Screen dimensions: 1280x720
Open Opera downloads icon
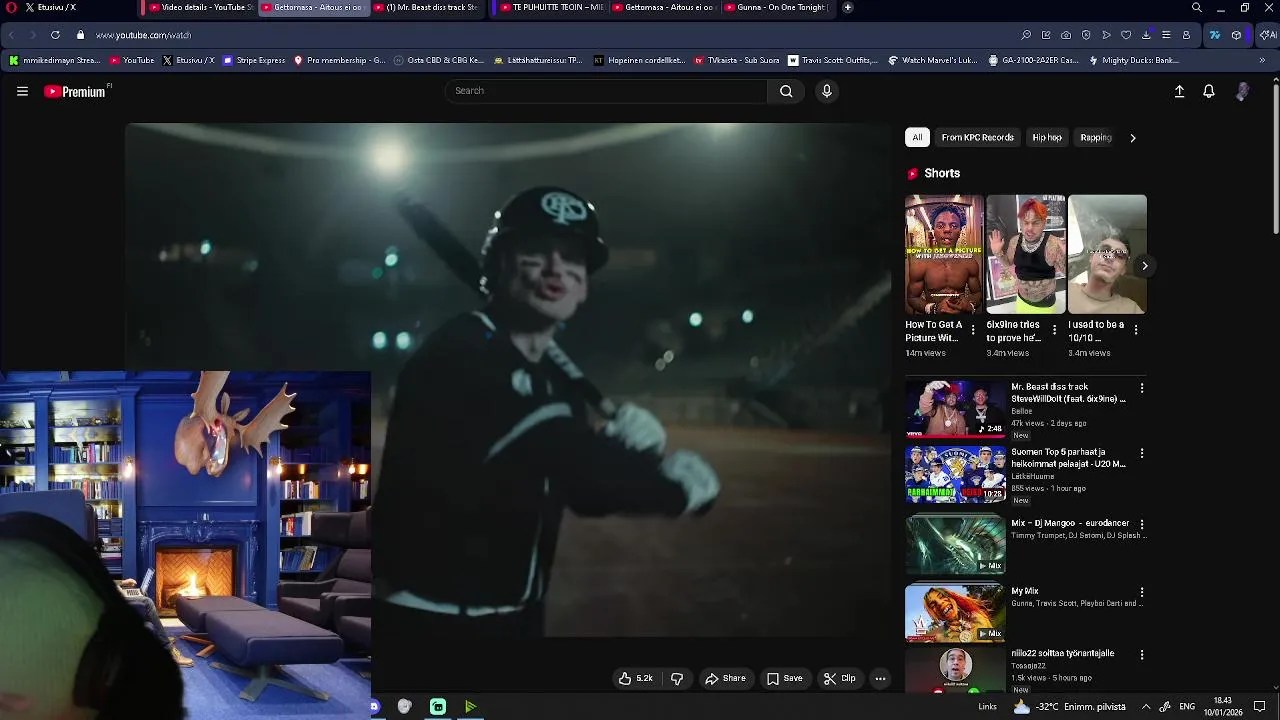pyautogui.click(x=1146, y=35)
